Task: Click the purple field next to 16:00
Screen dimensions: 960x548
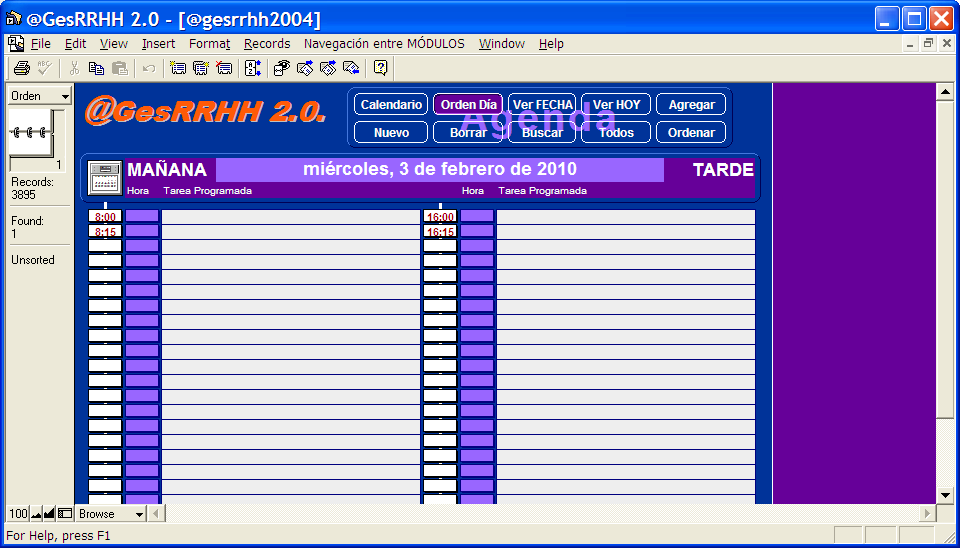Action: point(477,217)
